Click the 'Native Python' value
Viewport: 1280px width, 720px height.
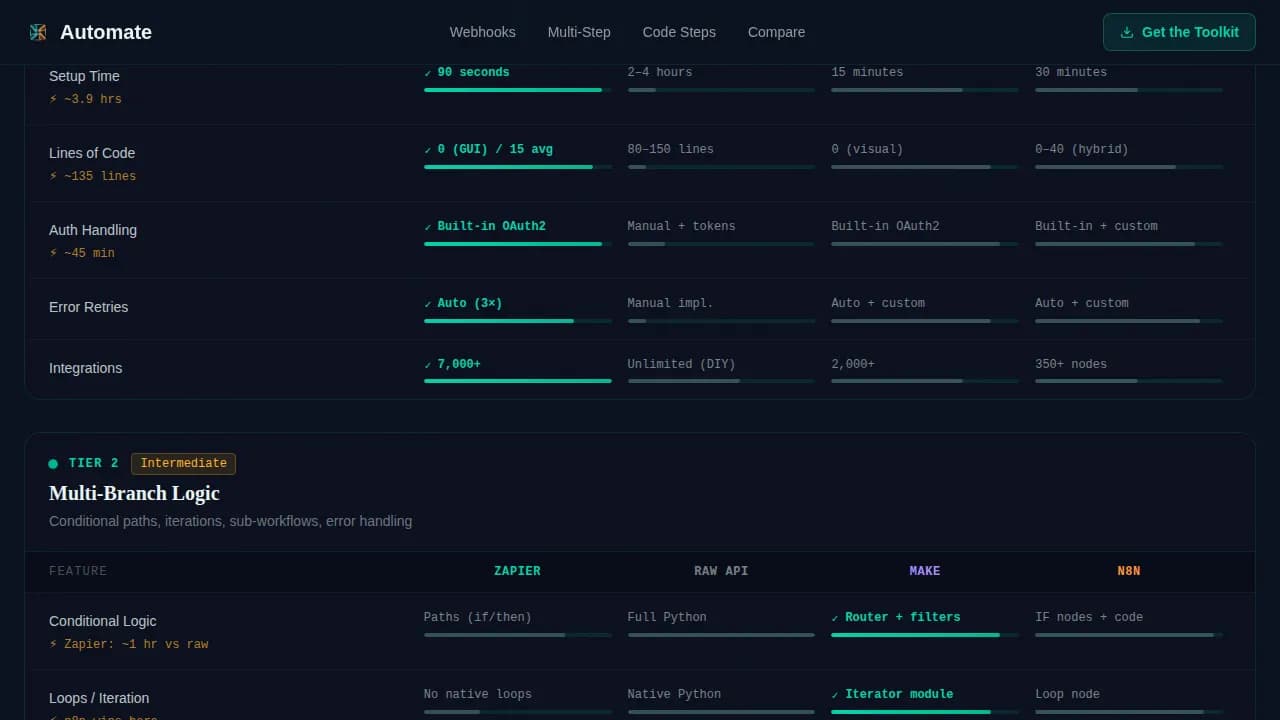click(x=674, y=694)
